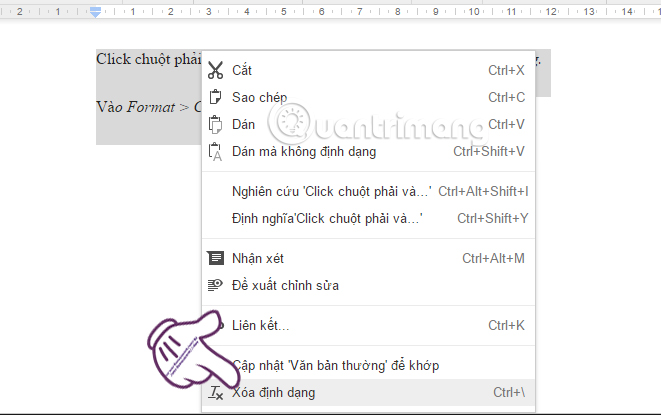Click ruler mark 5
661x415 pixels.
coord(284,12)
